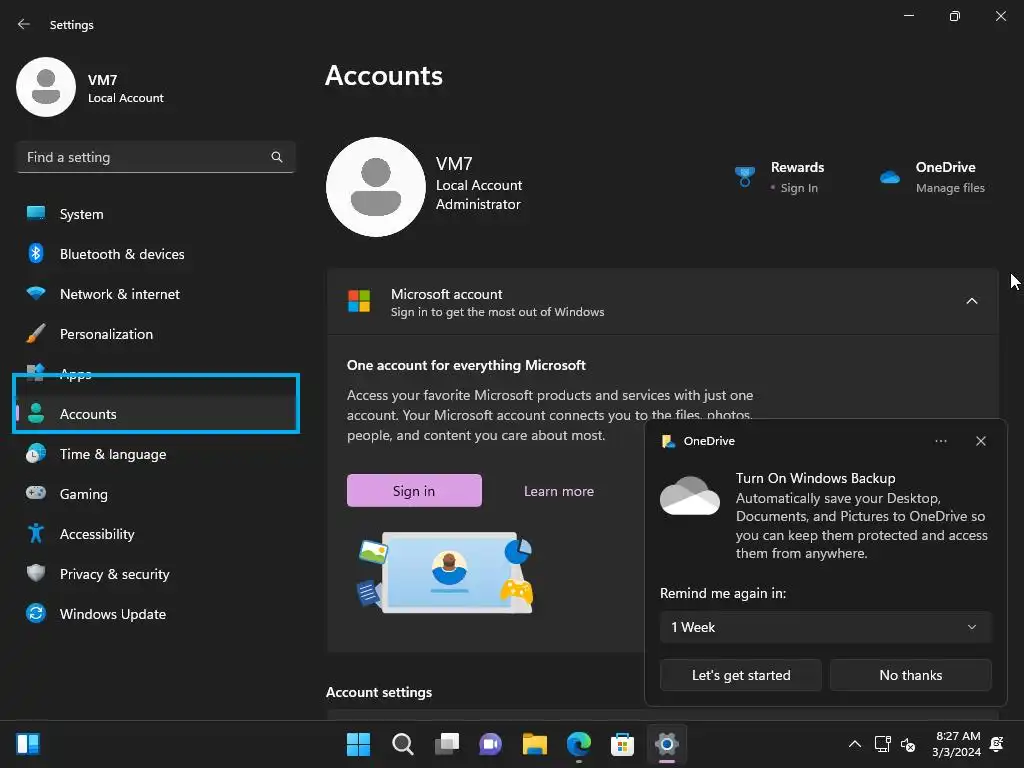Screen dimensions: 1024x768
Task: Click the Rewards medal icon
Action: [744, 176]
